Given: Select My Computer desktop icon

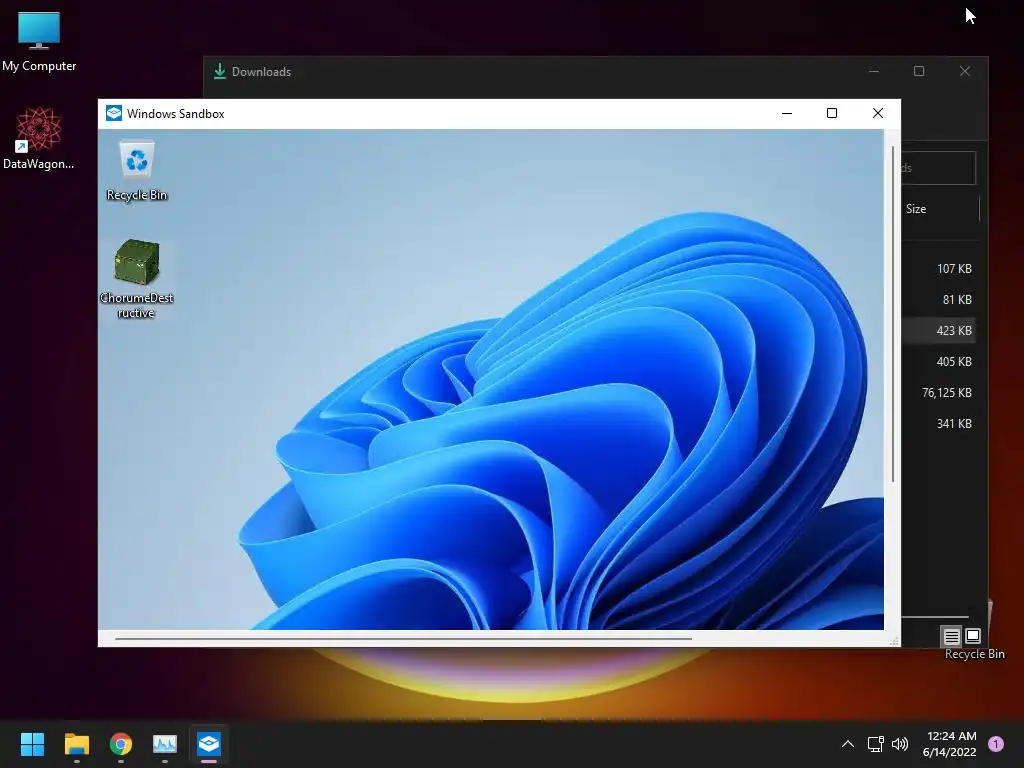Looking at the screenshot, I should (39, 42).
